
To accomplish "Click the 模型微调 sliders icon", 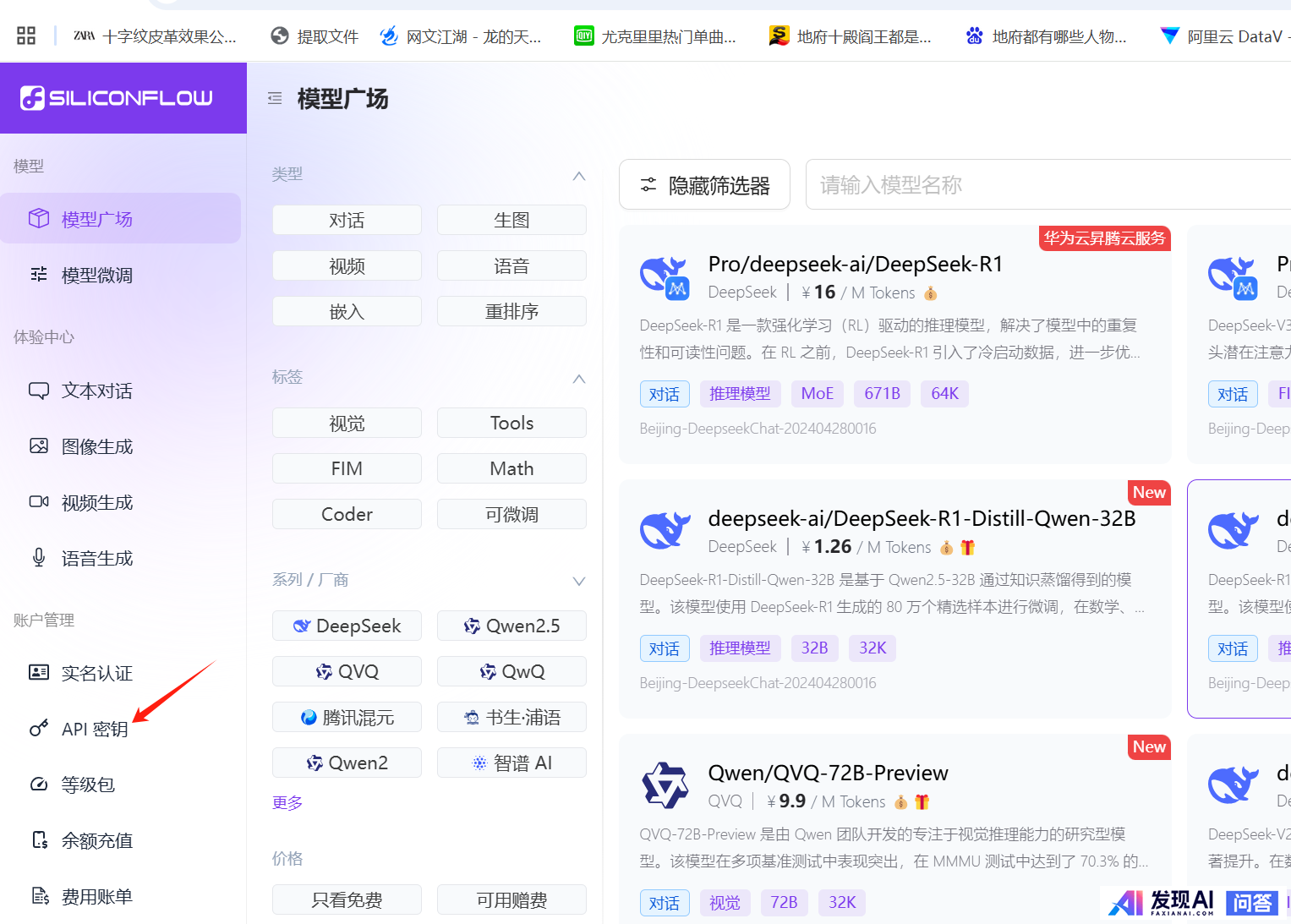I will coord(39,274).
